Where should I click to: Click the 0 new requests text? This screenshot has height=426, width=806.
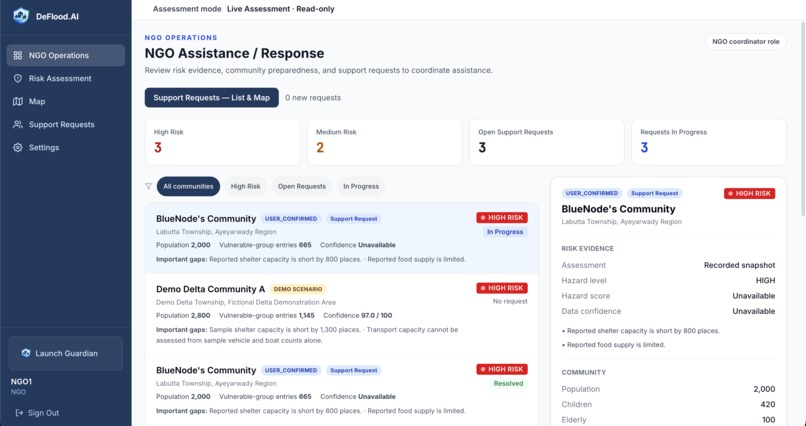313,98
